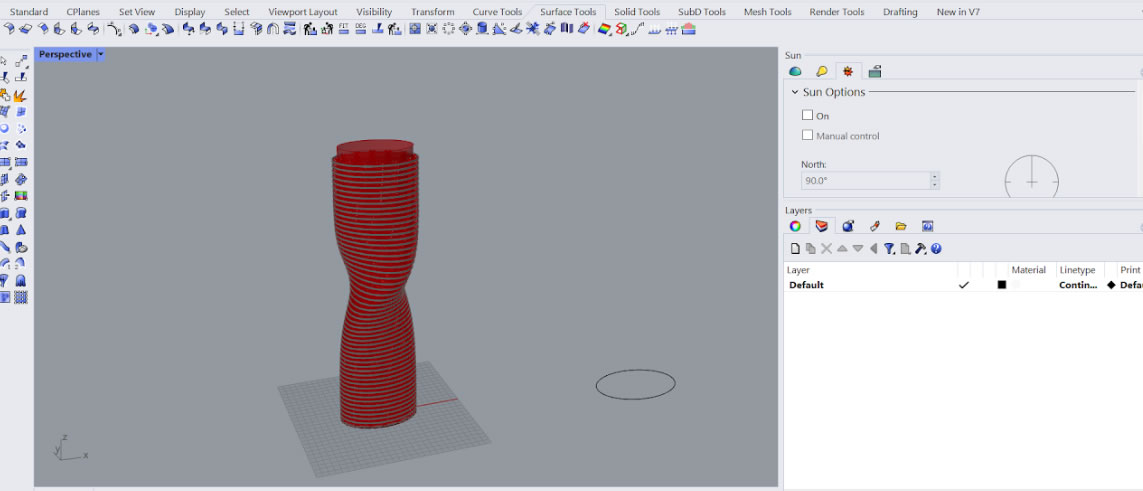Screen dimensions: 1143x491
Task: Toggle the current-layer checkmark on the Default layer
Action: click(x=964, y=285)
